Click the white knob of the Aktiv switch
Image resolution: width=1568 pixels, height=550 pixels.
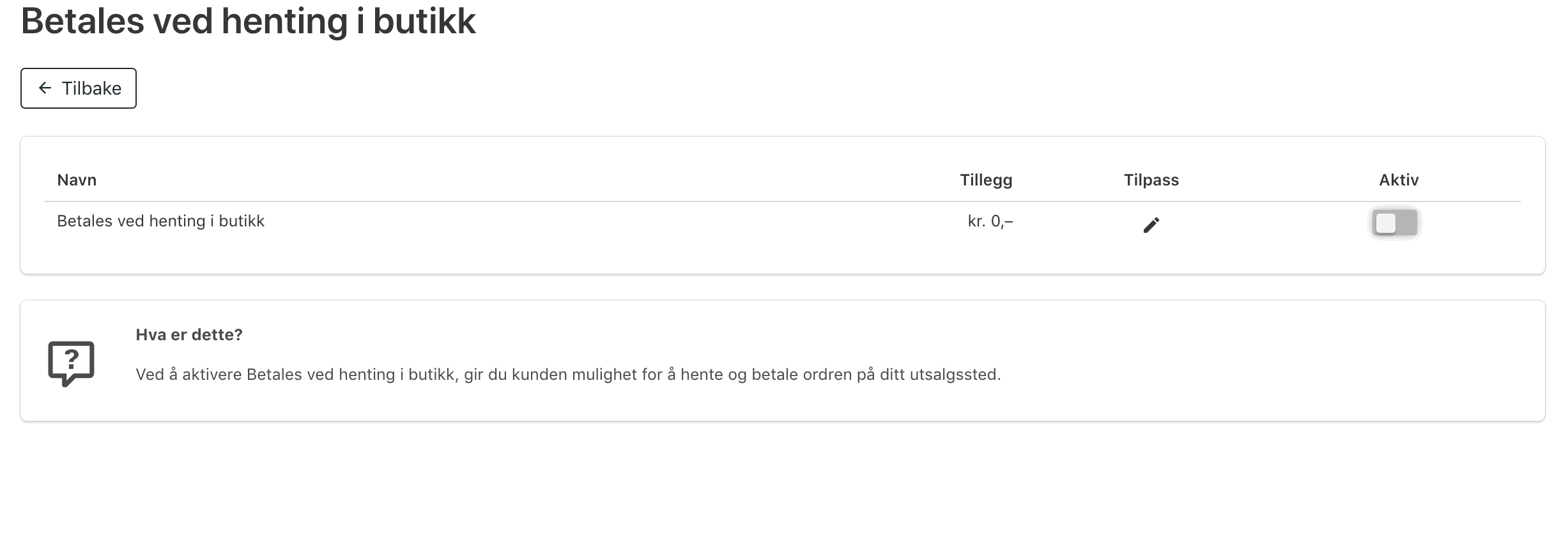click(1385, 223)
